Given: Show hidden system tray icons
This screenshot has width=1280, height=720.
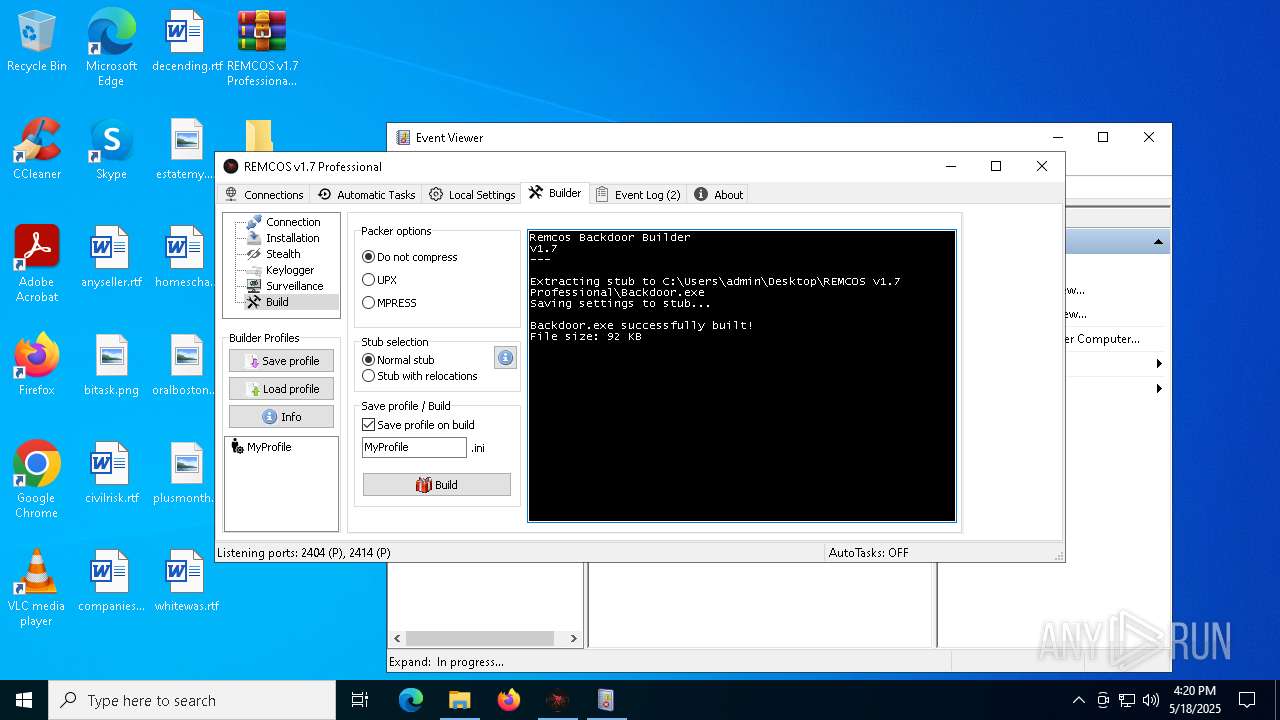Looking at the screenshot, I should (1078, 700).
